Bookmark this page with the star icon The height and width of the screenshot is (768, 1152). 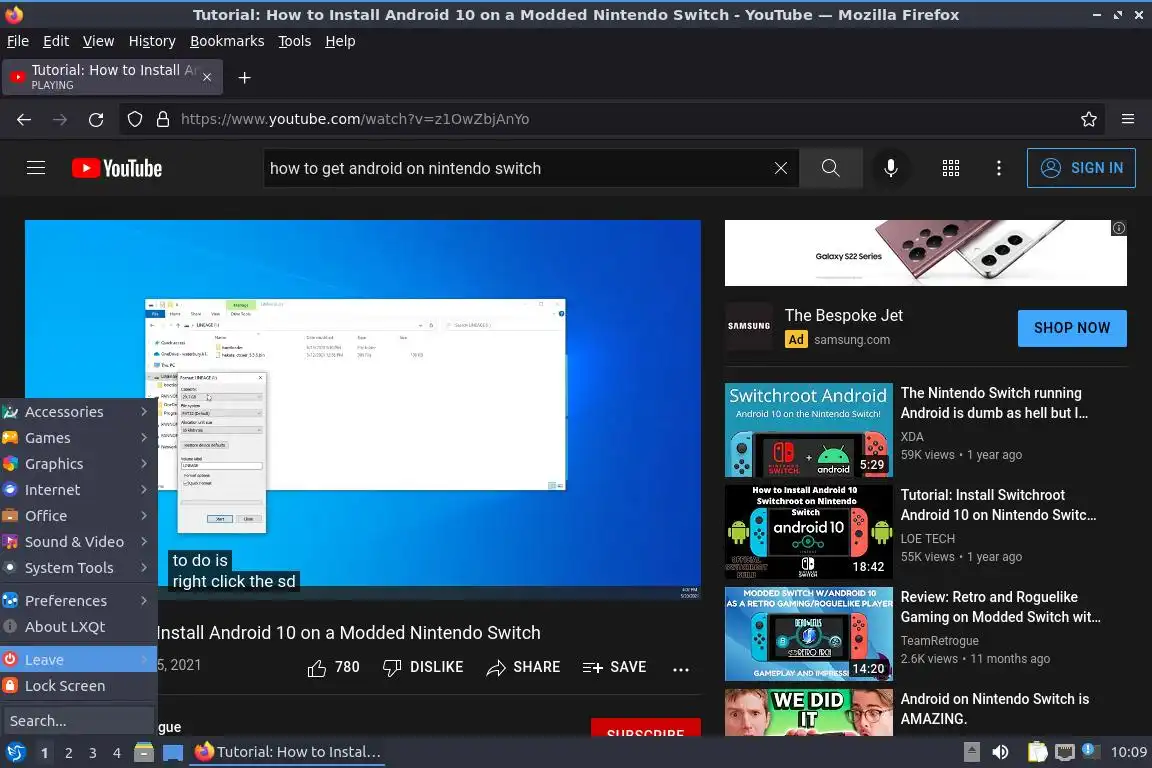coord(1089,119)
